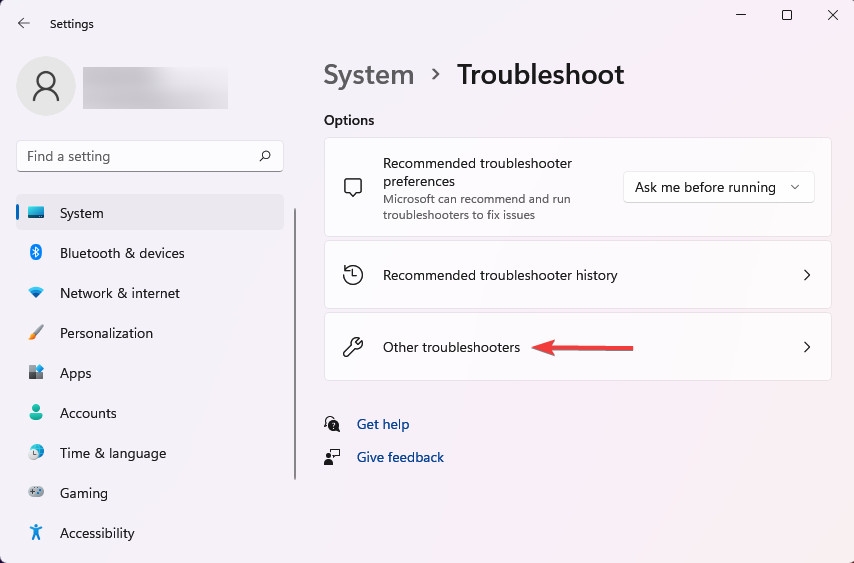854x563 pixels.
Task: Click the Troubleshoot page heading
Action: [x=540, y=75]
